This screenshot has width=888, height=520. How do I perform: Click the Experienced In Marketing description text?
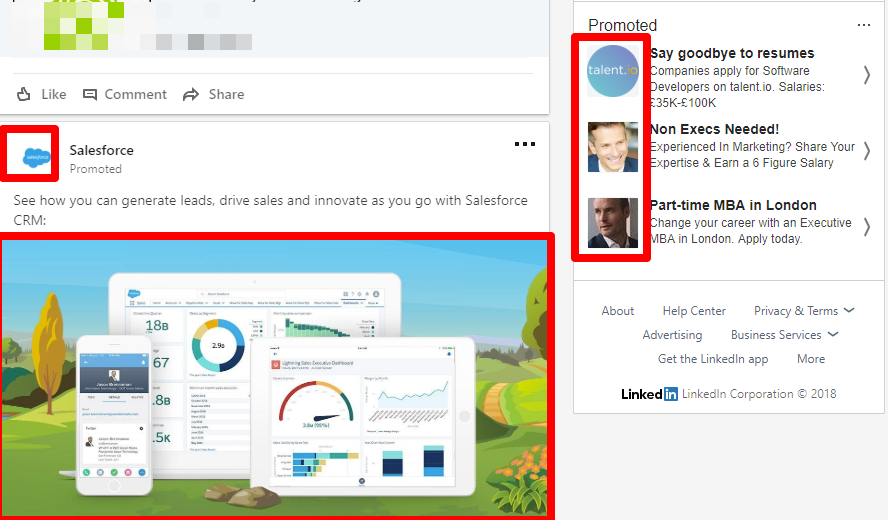coord(752,155)
